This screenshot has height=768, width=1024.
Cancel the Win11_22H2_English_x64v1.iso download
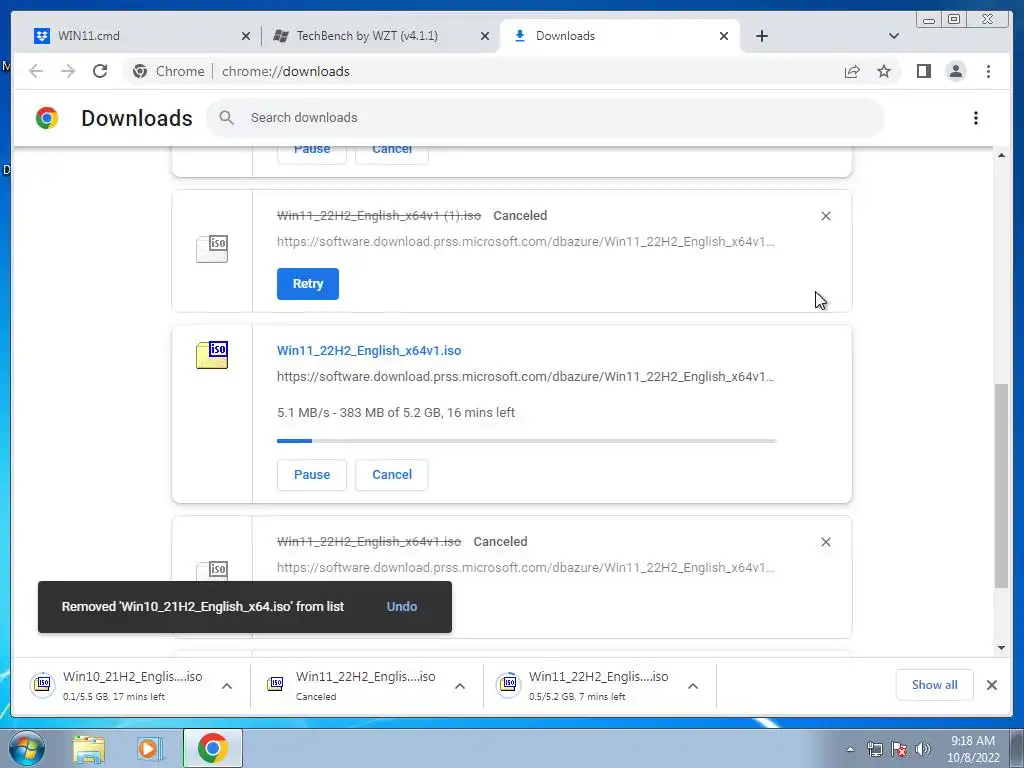tap(392, 475)
